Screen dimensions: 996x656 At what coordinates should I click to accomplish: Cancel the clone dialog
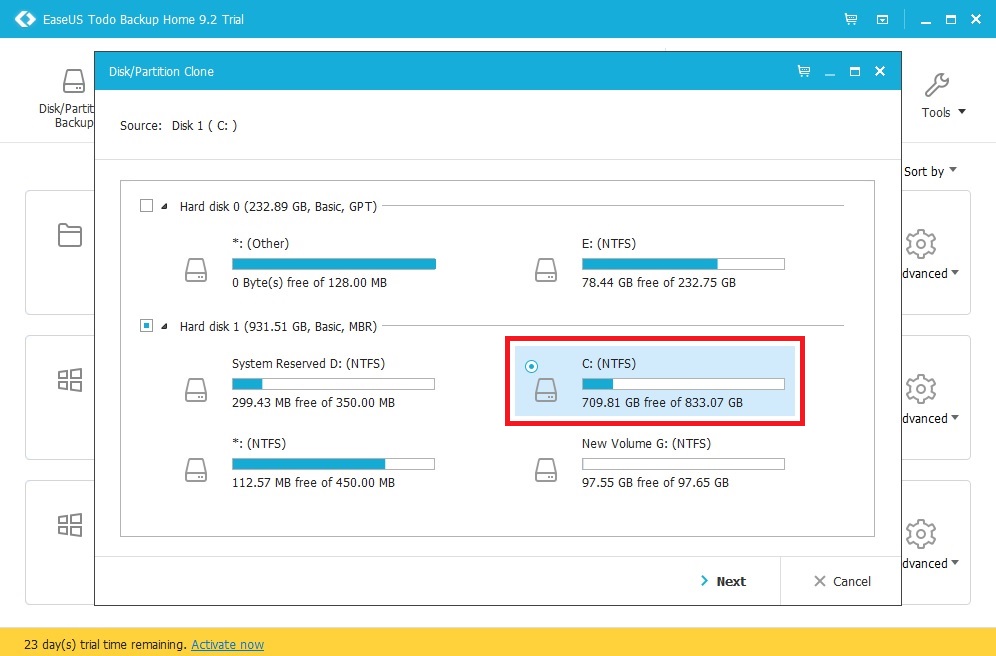pyautogui.click(x=842, y=581)
